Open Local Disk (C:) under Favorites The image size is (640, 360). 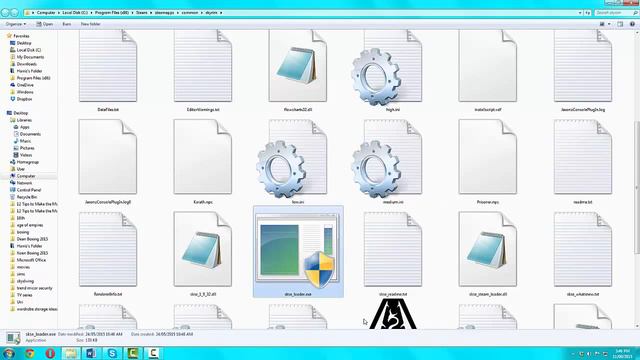29,50
